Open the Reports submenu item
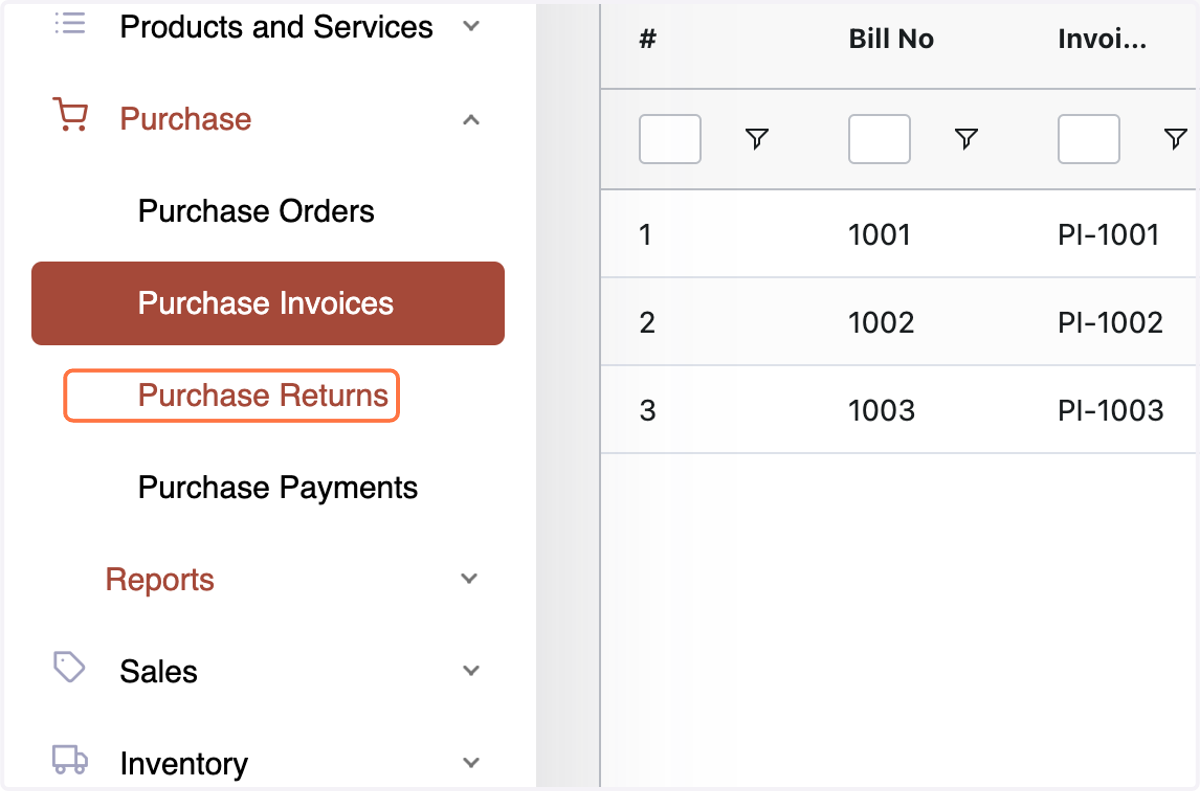Screen dimensions: 1200x791 click(x=160, y=579)
